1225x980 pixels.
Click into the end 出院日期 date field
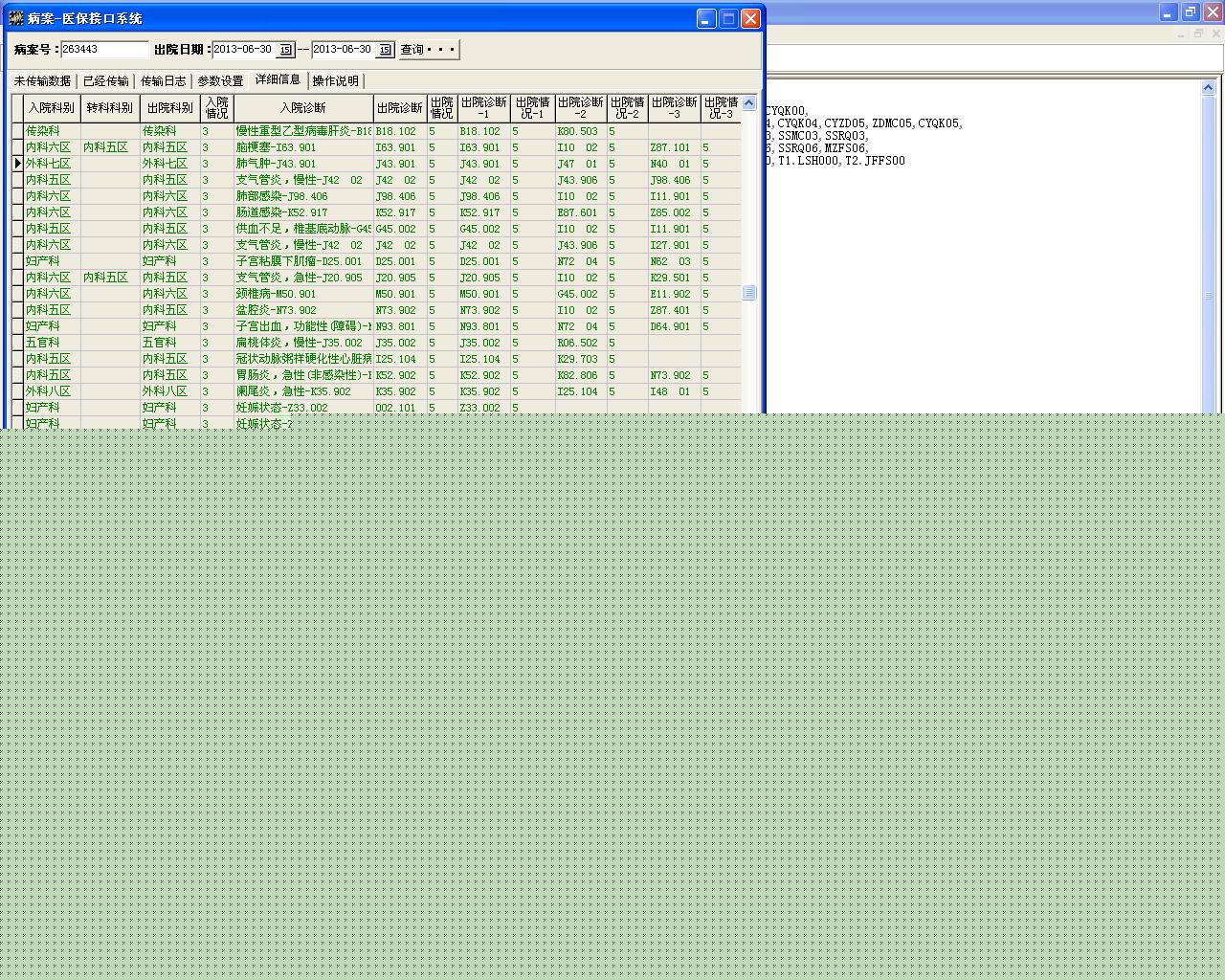click(344, 50)
